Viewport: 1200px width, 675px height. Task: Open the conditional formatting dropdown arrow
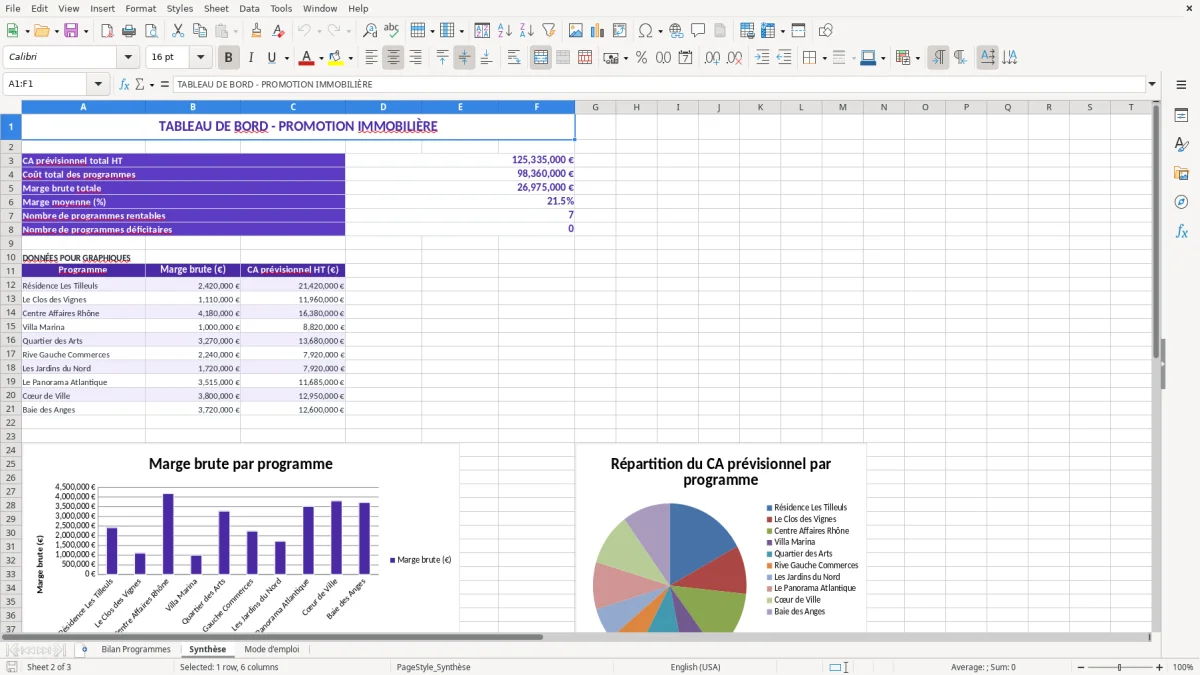click(917, 58)
